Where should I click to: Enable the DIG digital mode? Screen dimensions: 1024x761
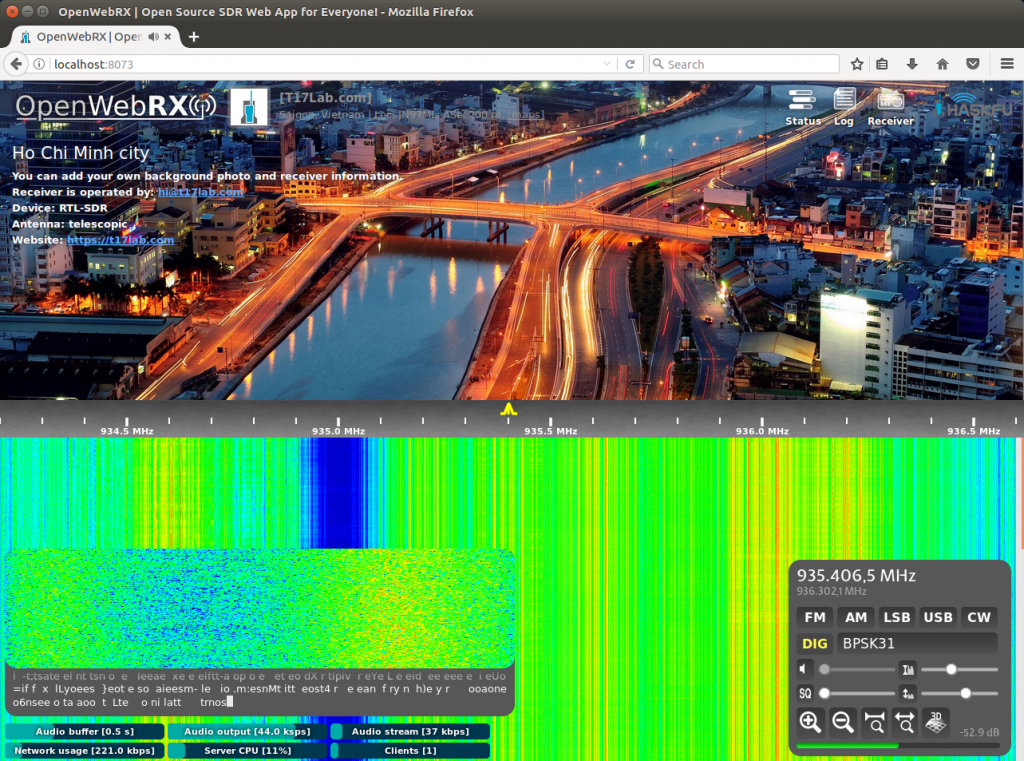814,643
